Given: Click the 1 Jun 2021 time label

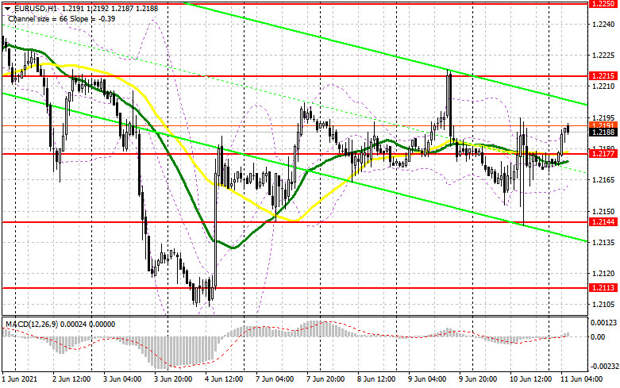Looking at the screenshot, I should pos(20,379).
